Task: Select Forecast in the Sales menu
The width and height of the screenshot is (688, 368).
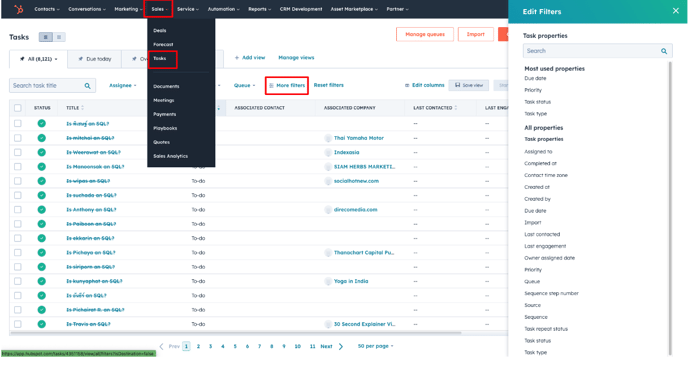Action: 163,45
